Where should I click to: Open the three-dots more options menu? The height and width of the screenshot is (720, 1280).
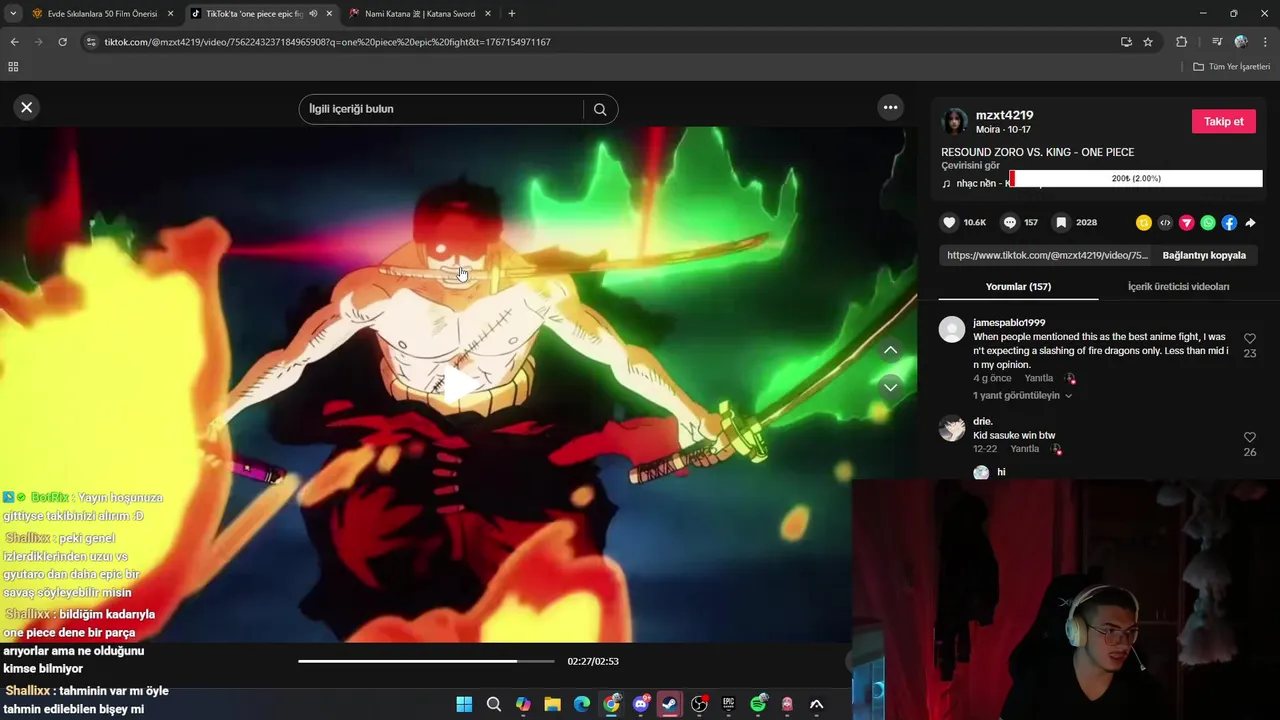[x=890, y=107]
